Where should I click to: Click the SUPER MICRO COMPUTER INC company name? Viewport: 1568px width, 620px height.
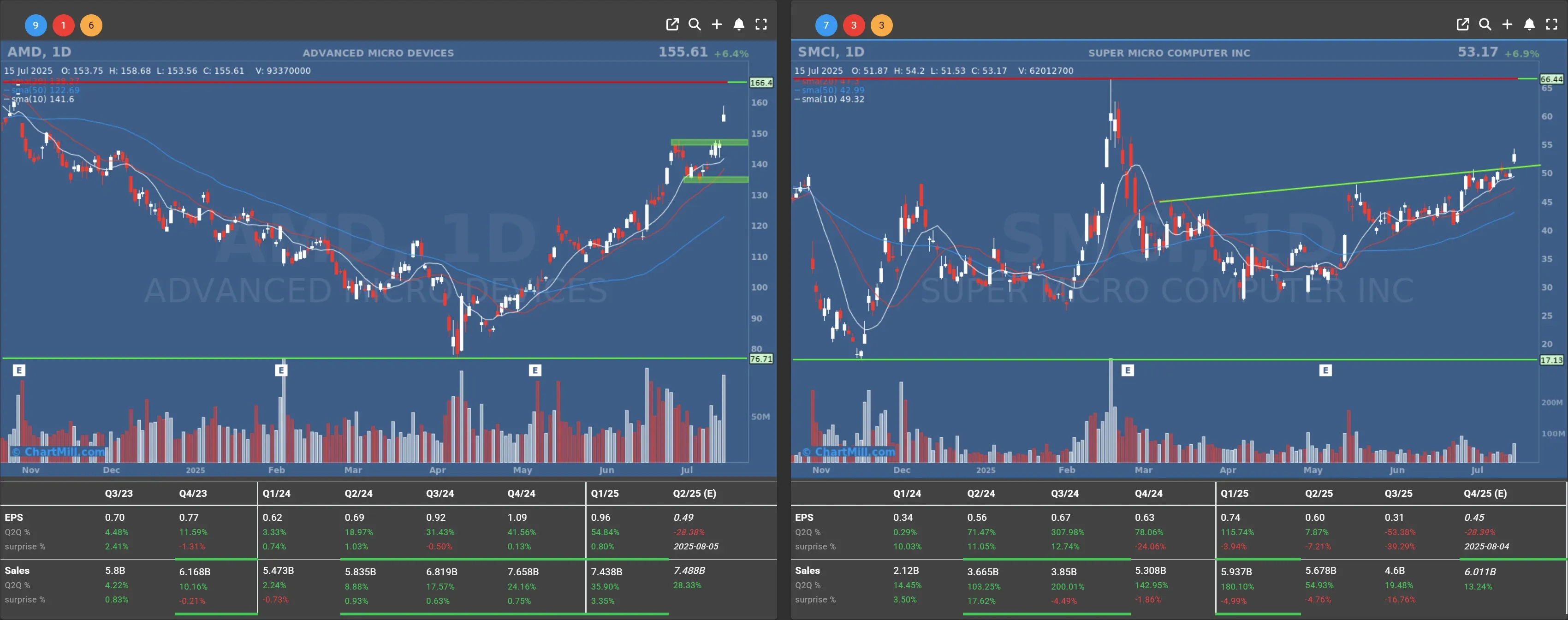[x=1169, y=53]
